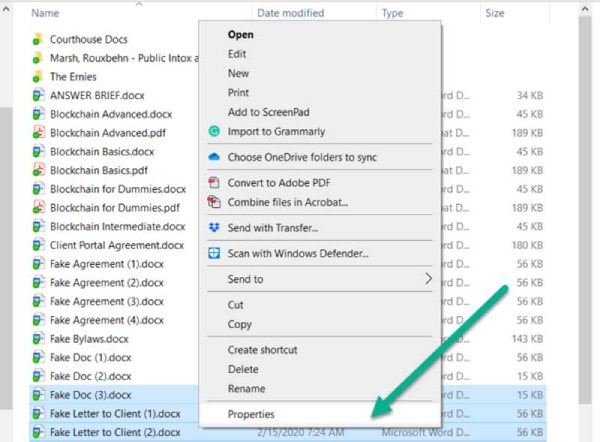This screenshot has height=442, width=600.
Task: Click the Windows Defender shield icon
Action: tap(213, 254)
